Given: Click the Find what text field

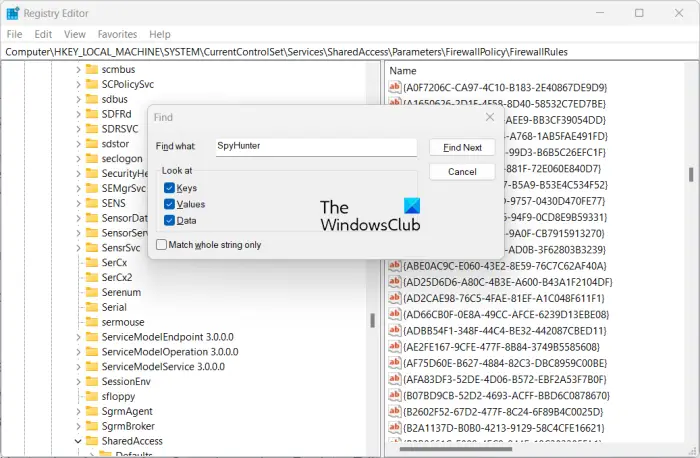Looking at the screenshot, I should tap(317, 147).
